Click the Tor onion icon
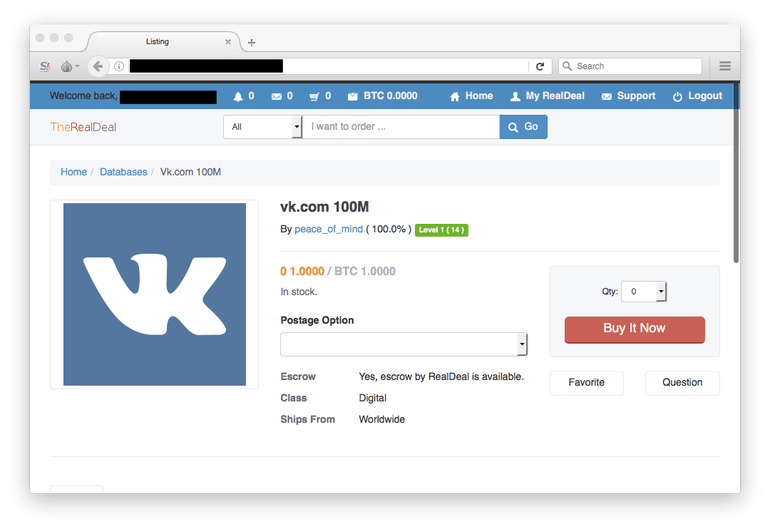770x529 pixels. (67, 66)
